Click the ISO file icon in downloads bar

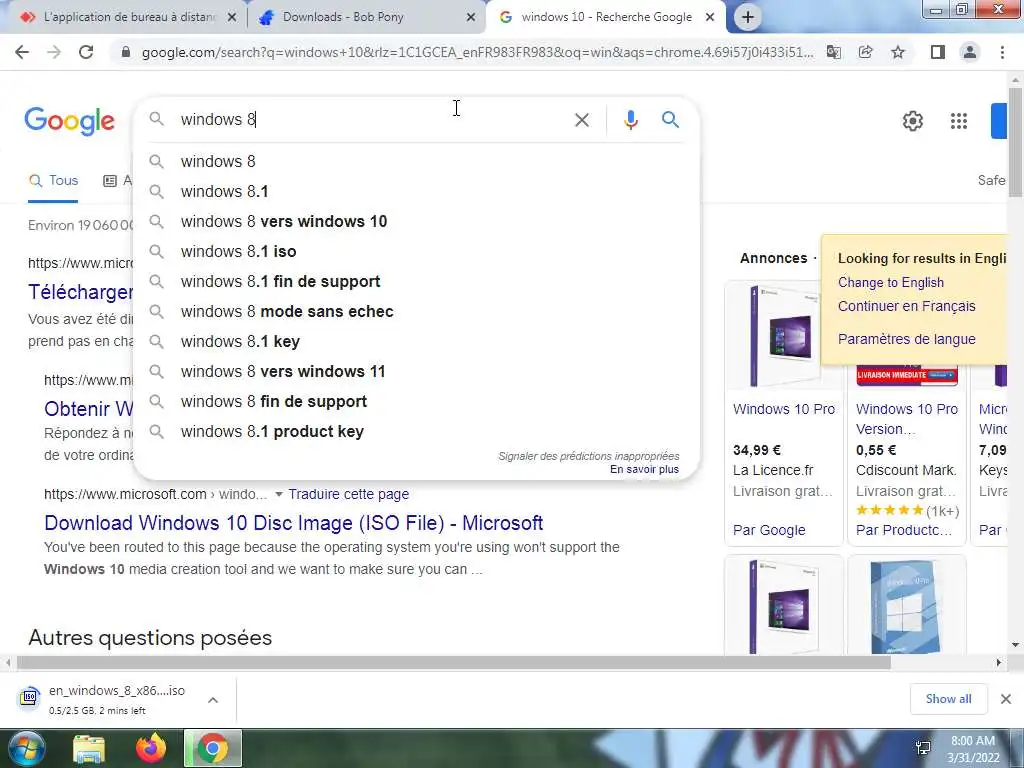tap(29, 698)
